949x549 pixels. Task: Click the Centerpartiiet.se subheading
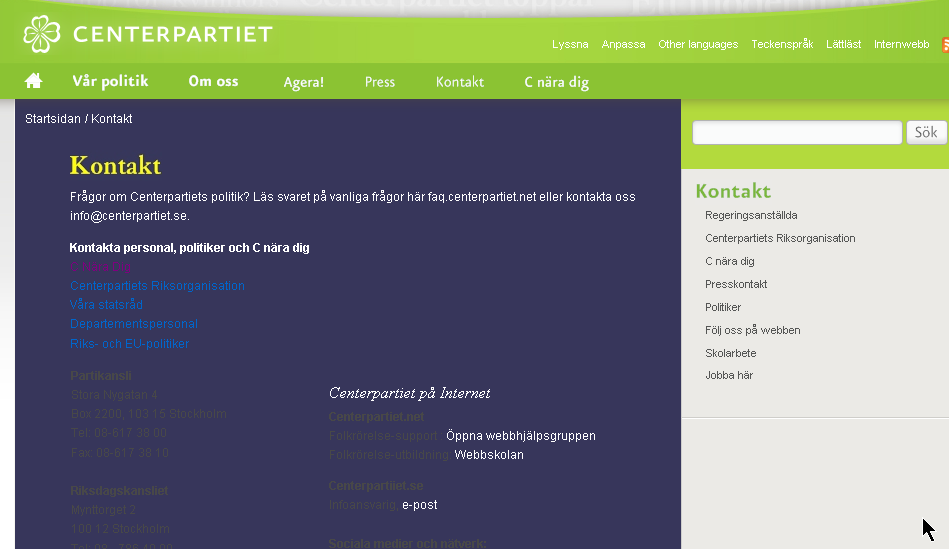376,485
